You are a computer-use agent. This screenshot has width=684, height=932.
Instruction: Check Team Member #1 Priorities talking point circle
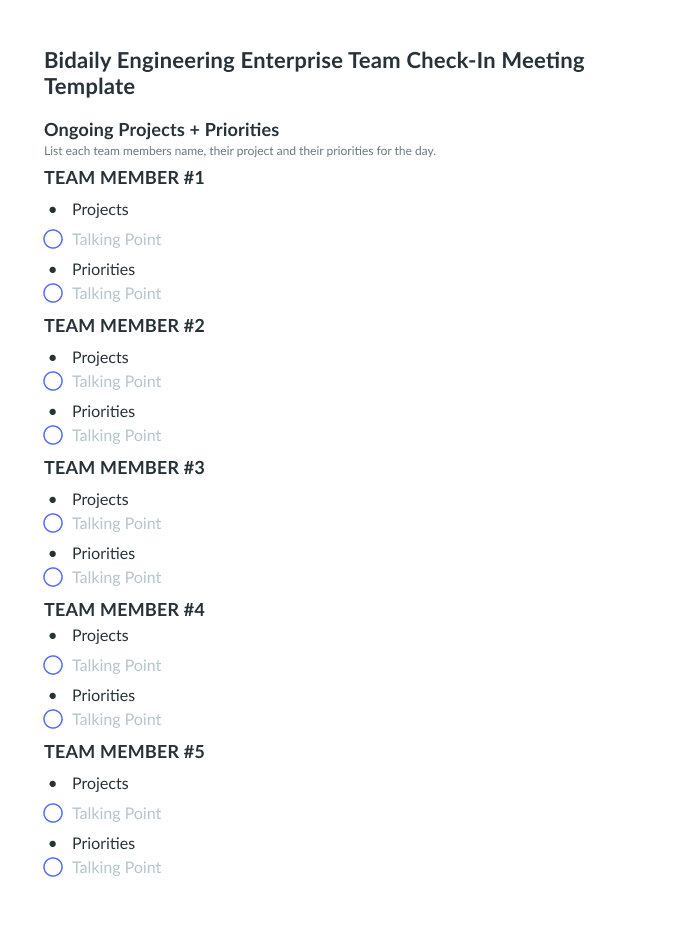click(x=53, y=293)
